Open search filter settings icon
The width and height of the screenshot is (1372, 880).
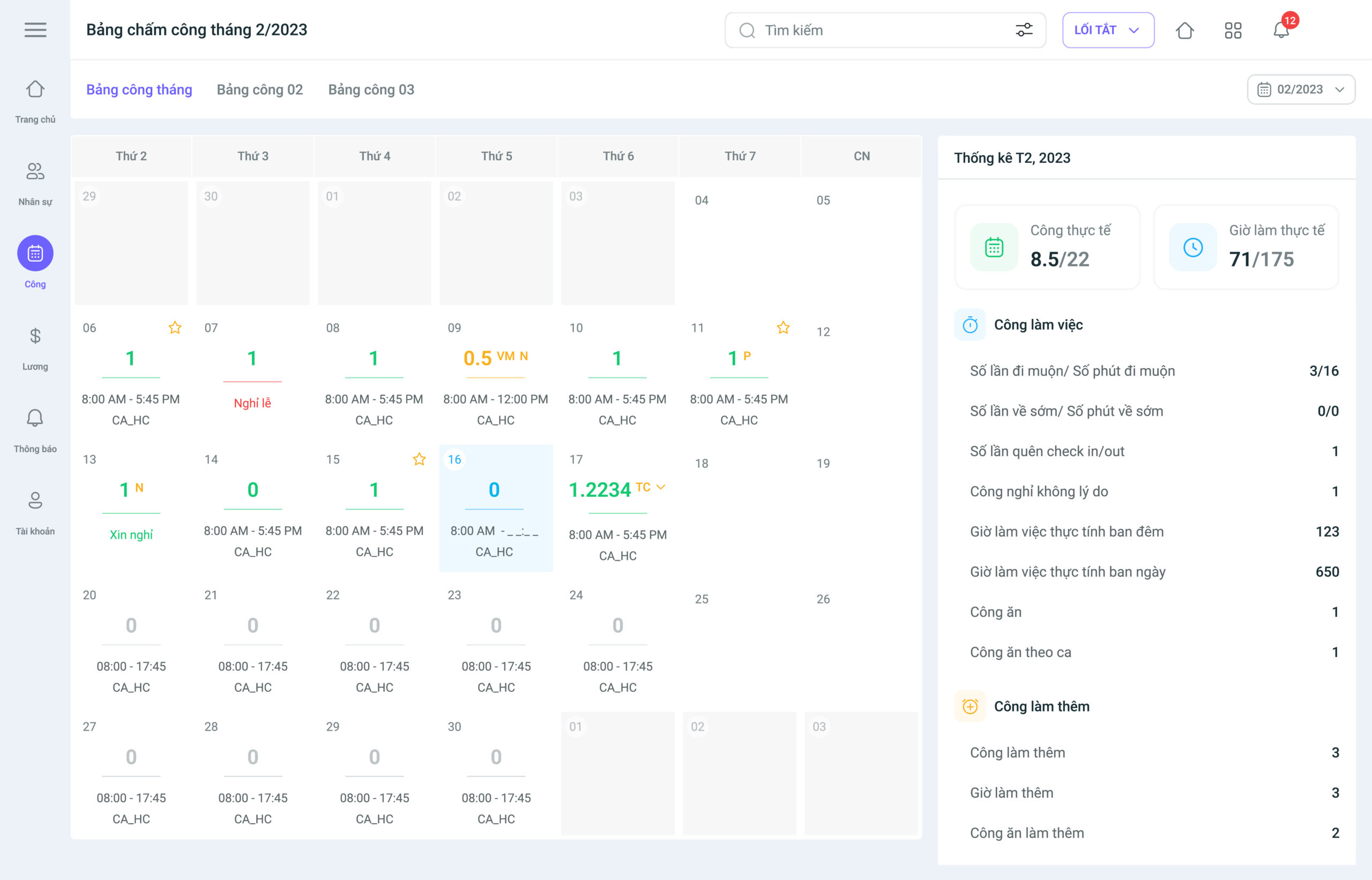[1024, 31]
